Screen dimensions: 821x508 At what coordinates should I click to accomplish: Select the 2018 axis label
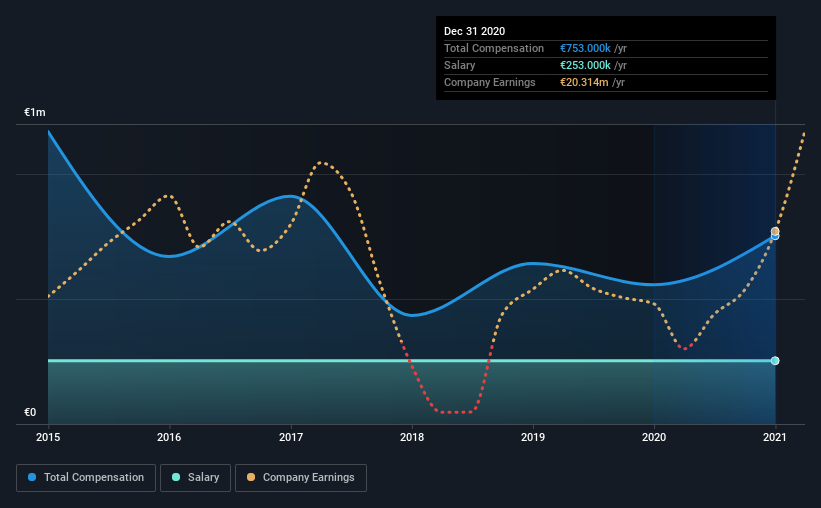[x=412, y=437]
